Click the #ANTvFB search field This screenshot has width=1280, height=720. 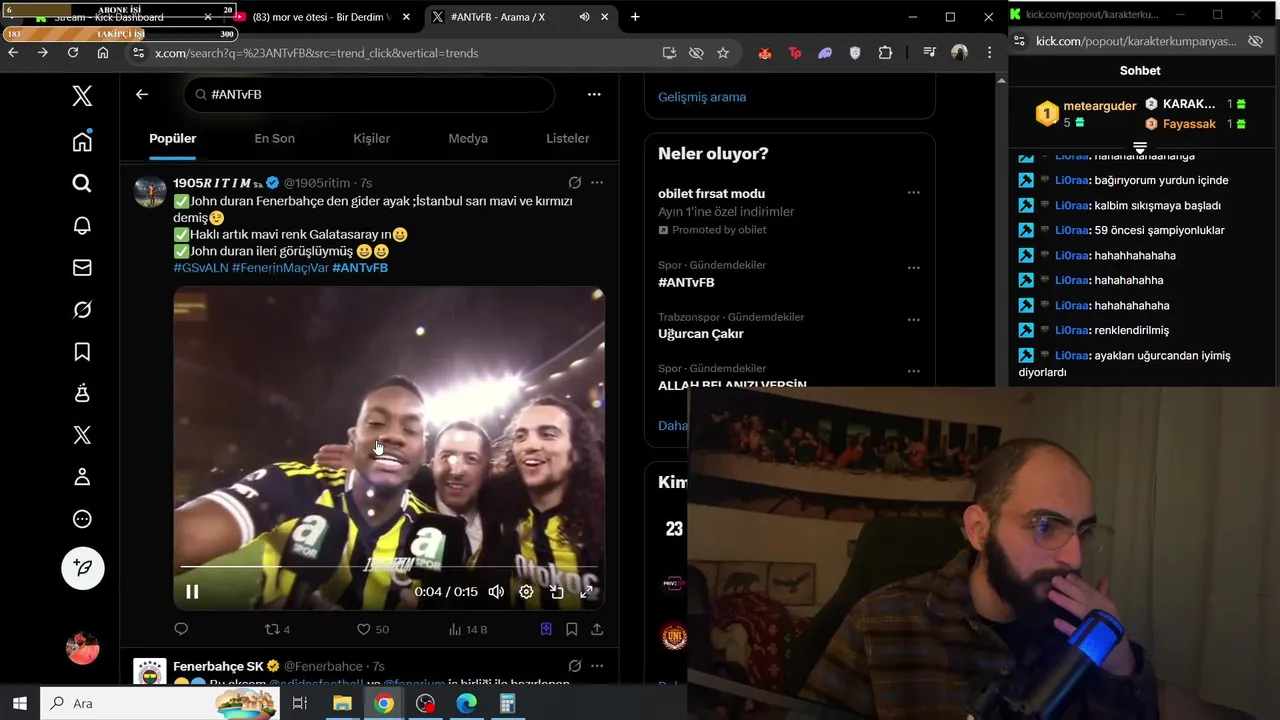(x=369, y=94)
